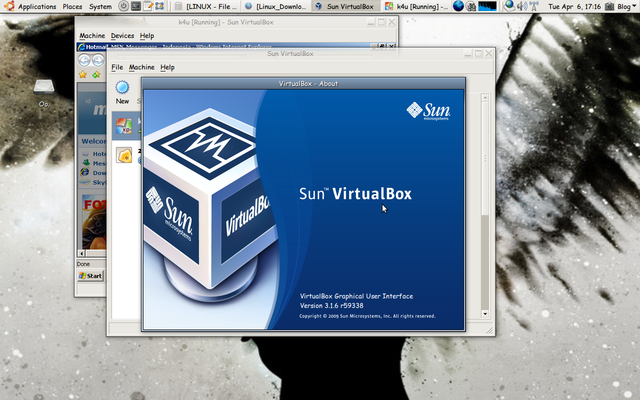
Task: Click the Favorites star in guest IE
Action: (x=83, y=74)
